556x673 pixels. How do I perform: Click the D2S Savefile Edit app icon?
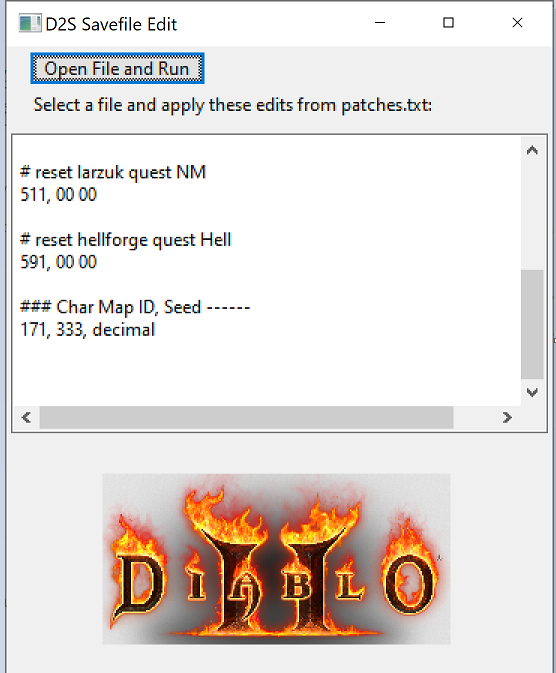pyautogui.click(x=30, y=23)
